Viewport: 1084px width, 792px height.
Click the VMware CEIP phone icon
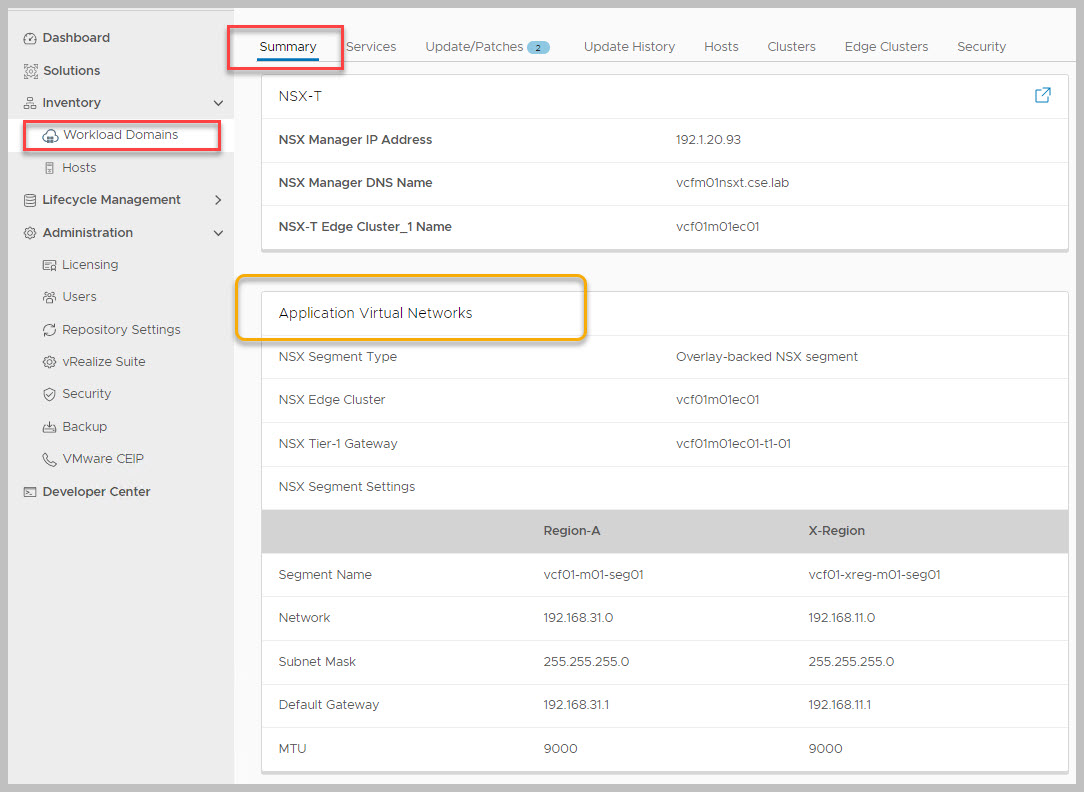pyautogui.click(x=49, y=460)
